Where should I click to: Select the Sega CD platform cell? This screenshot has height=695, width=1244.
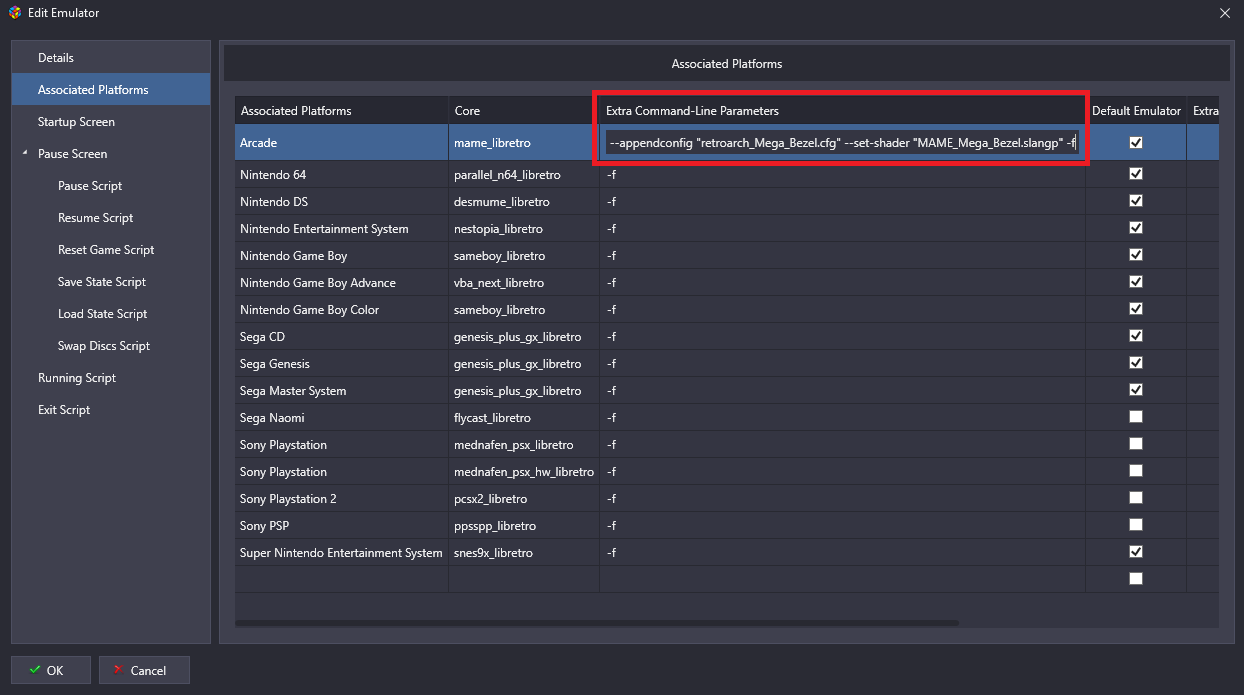pos(342,337)
